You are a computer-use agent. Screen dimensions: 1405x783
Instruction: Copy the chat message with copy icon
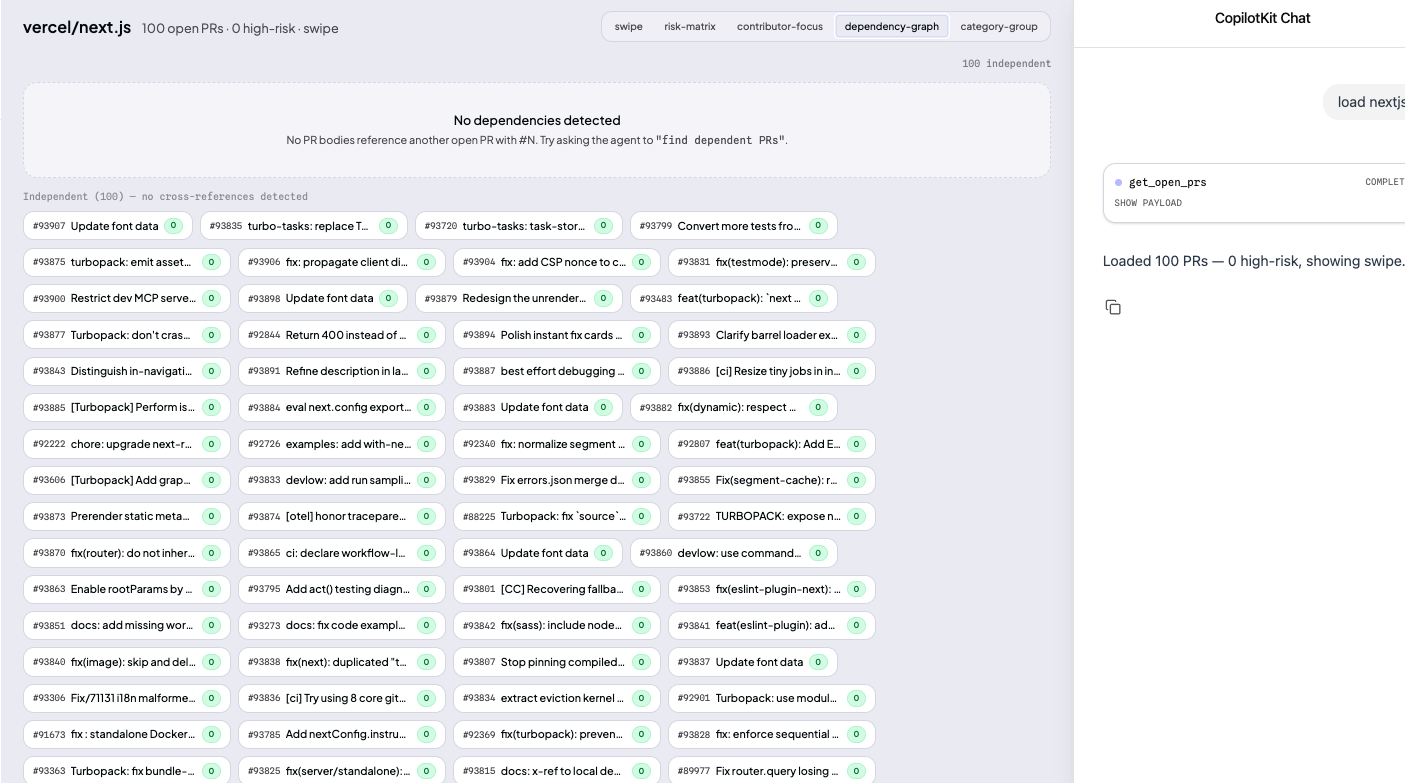pyautogui.click(x=1113, y=307)
